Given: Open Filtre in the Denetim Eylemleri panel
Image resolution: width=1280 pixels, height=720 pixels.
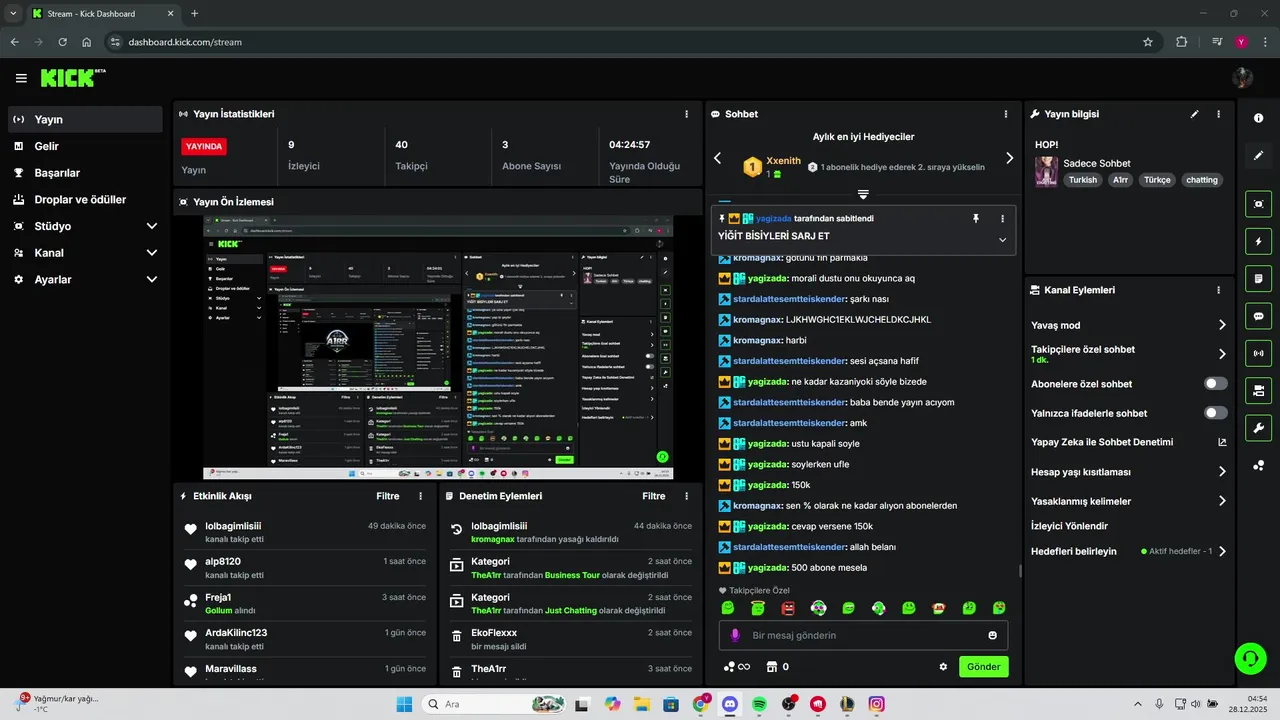Looking at the screenshot, I should [654, 496].
